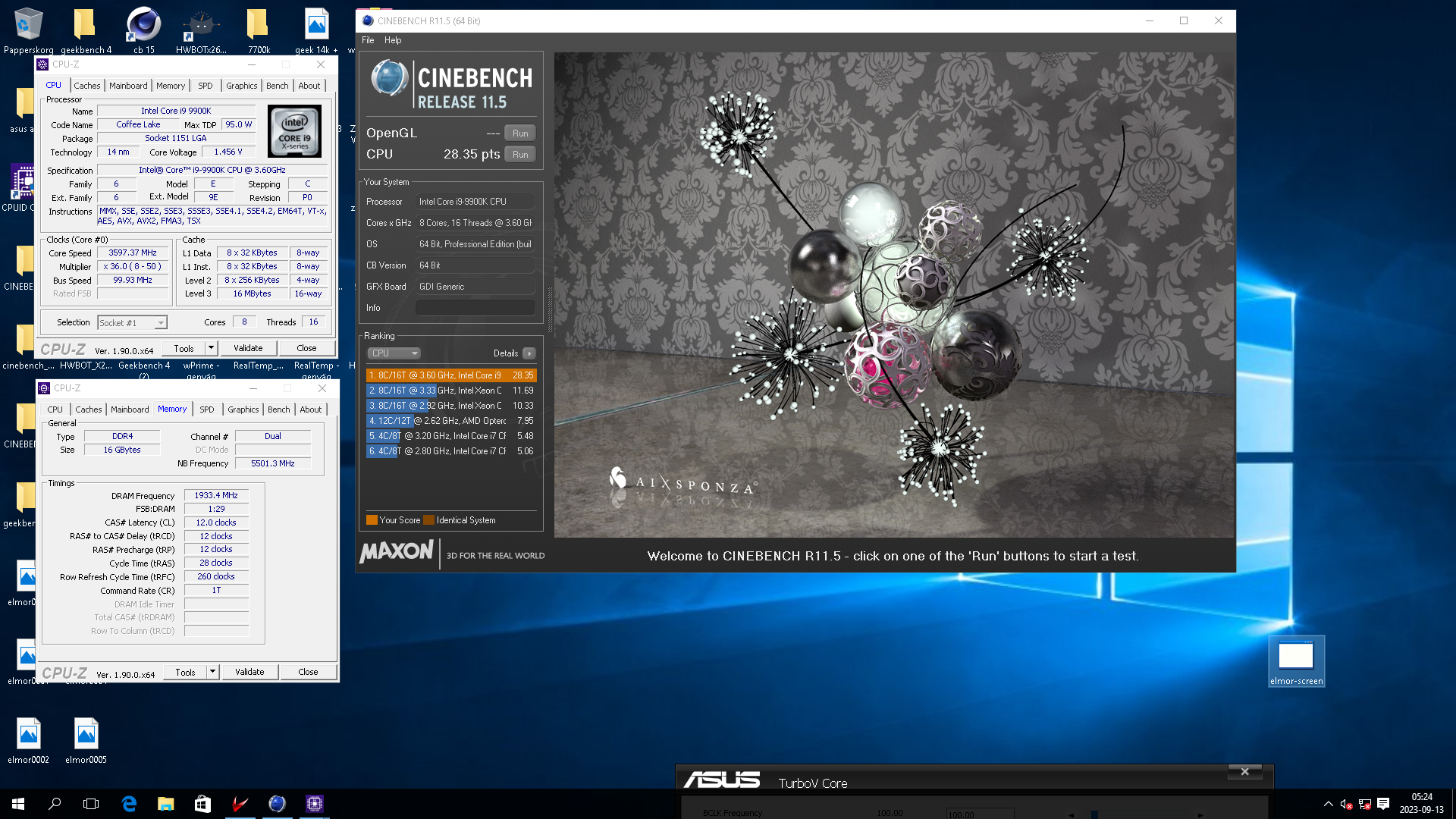Open the Action Center notifications icon
Image resolution: width=1456 pixels, height=819 pixels.
[1383, 804]
